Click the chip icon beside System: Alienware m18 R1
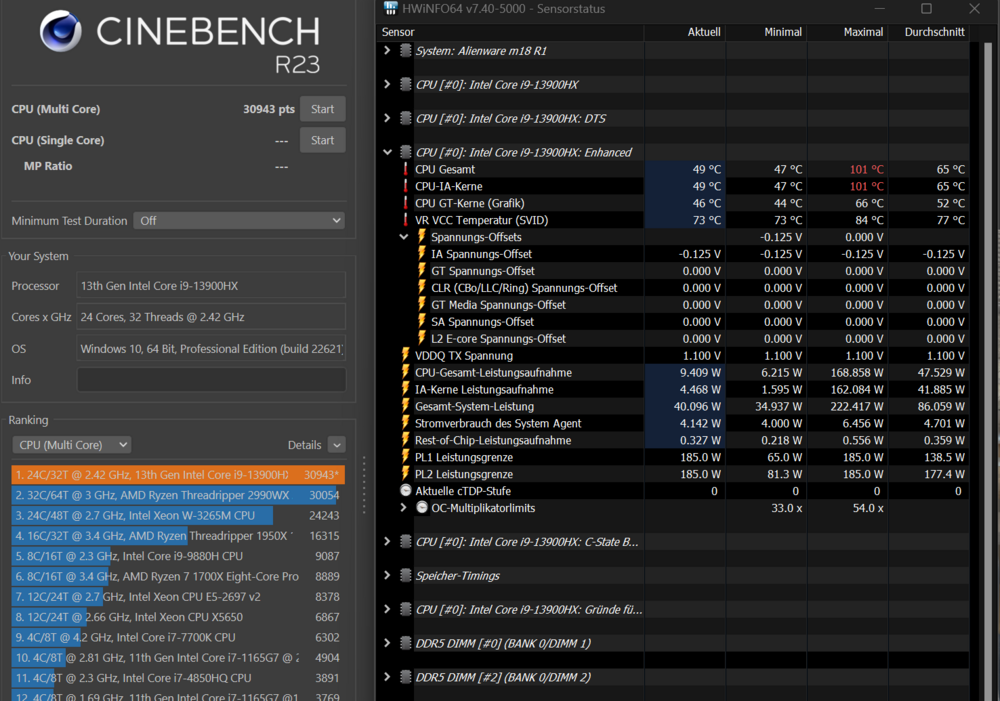Image resolution: width=1000 pixels, height=701 pixels. coord(405,50)
